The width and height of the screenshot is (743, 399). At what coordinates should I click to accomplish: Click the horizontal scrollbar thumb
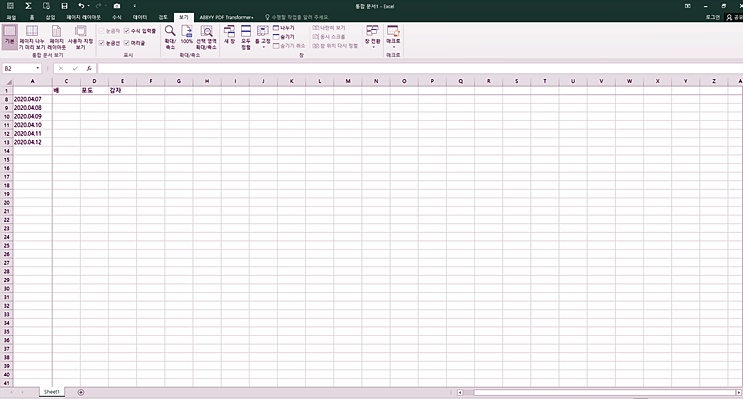pos(604,392)
